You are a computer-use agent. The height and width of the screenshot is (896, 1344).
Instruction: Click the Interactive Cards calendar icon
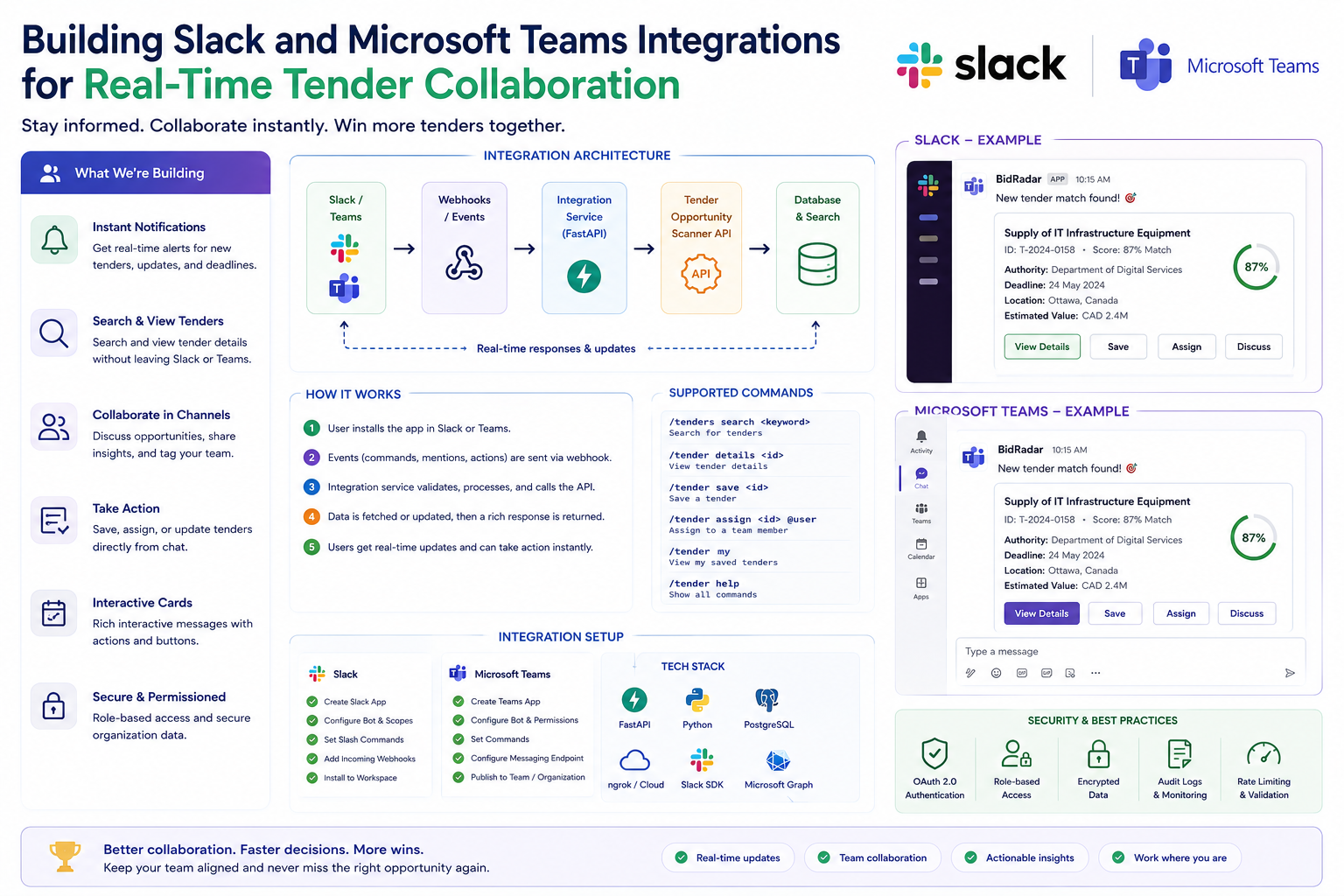(54, 613)
